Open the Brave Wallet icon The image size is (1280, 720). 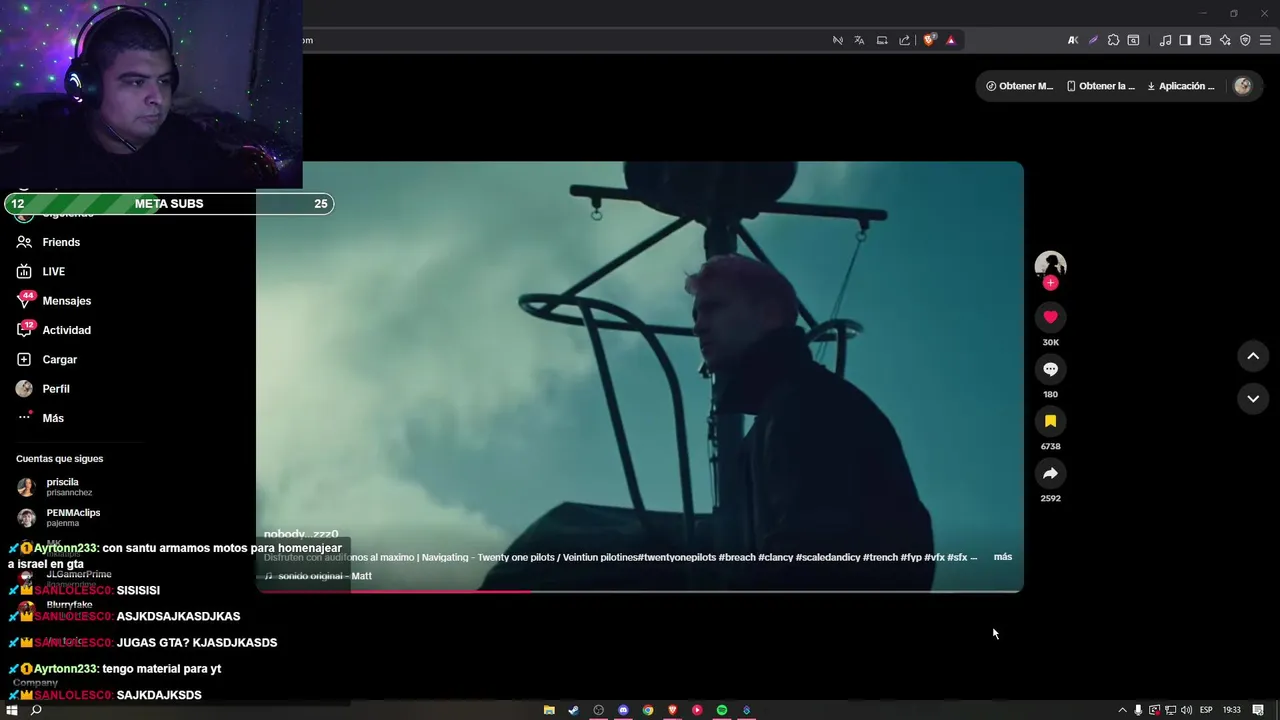(1205, 40)
